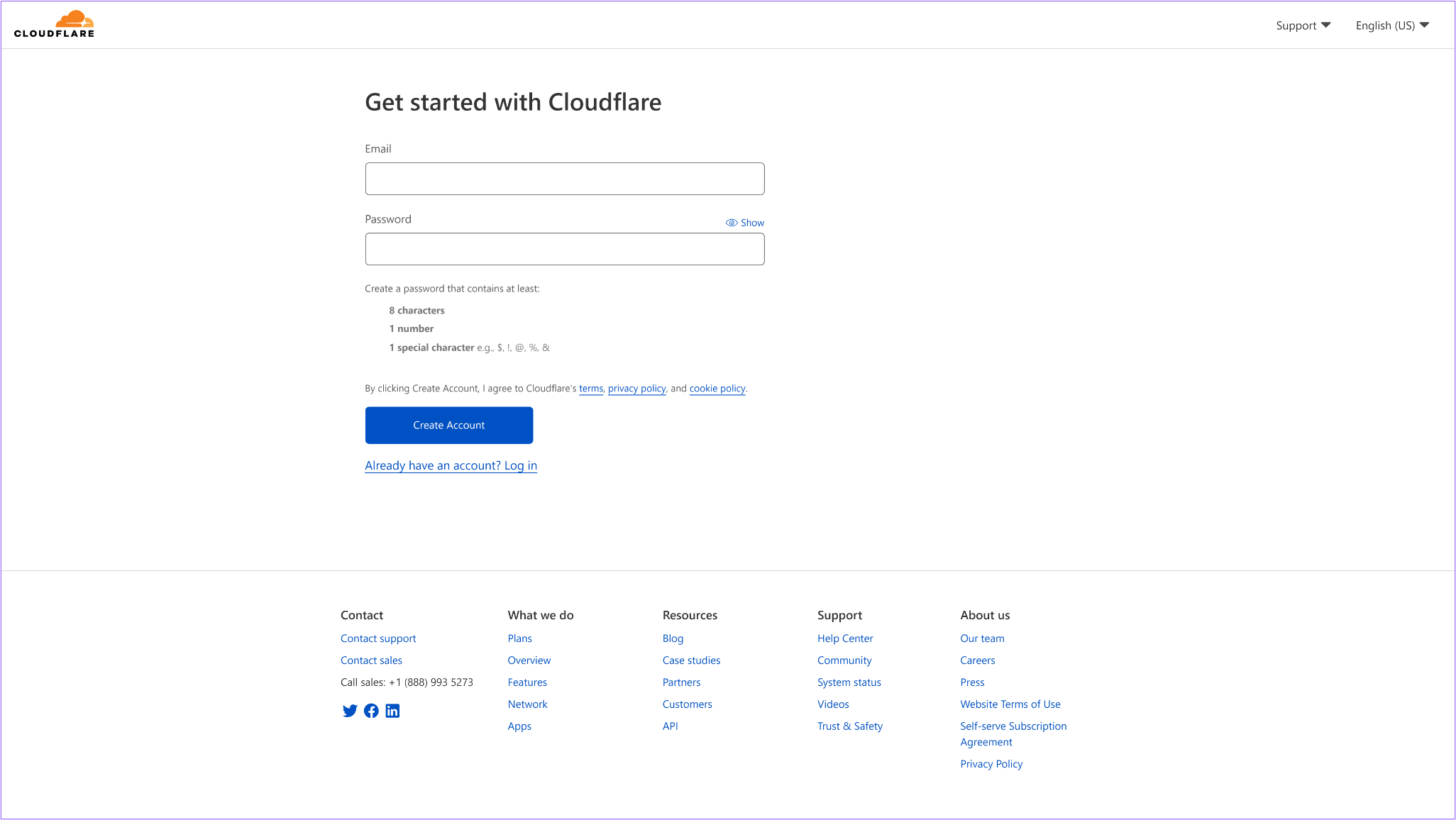Image resolution: width=1456 pixels, height=820 pixels.
Task: Click the Email input field
Action: 565,179
